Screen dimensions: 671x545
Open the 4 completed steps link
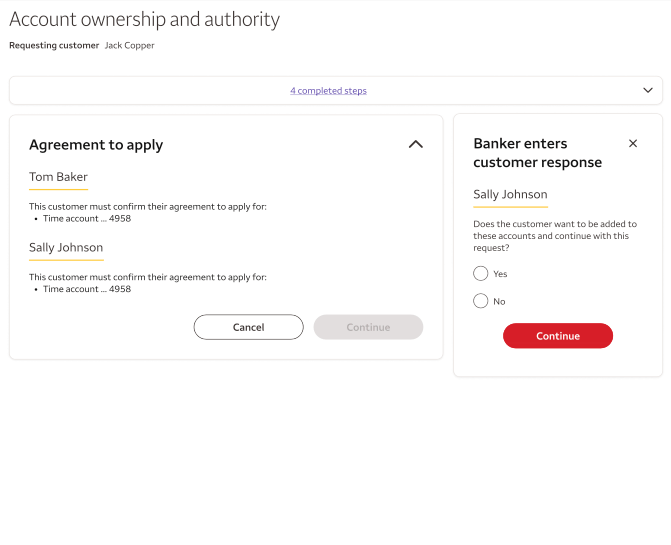[328, 91]
